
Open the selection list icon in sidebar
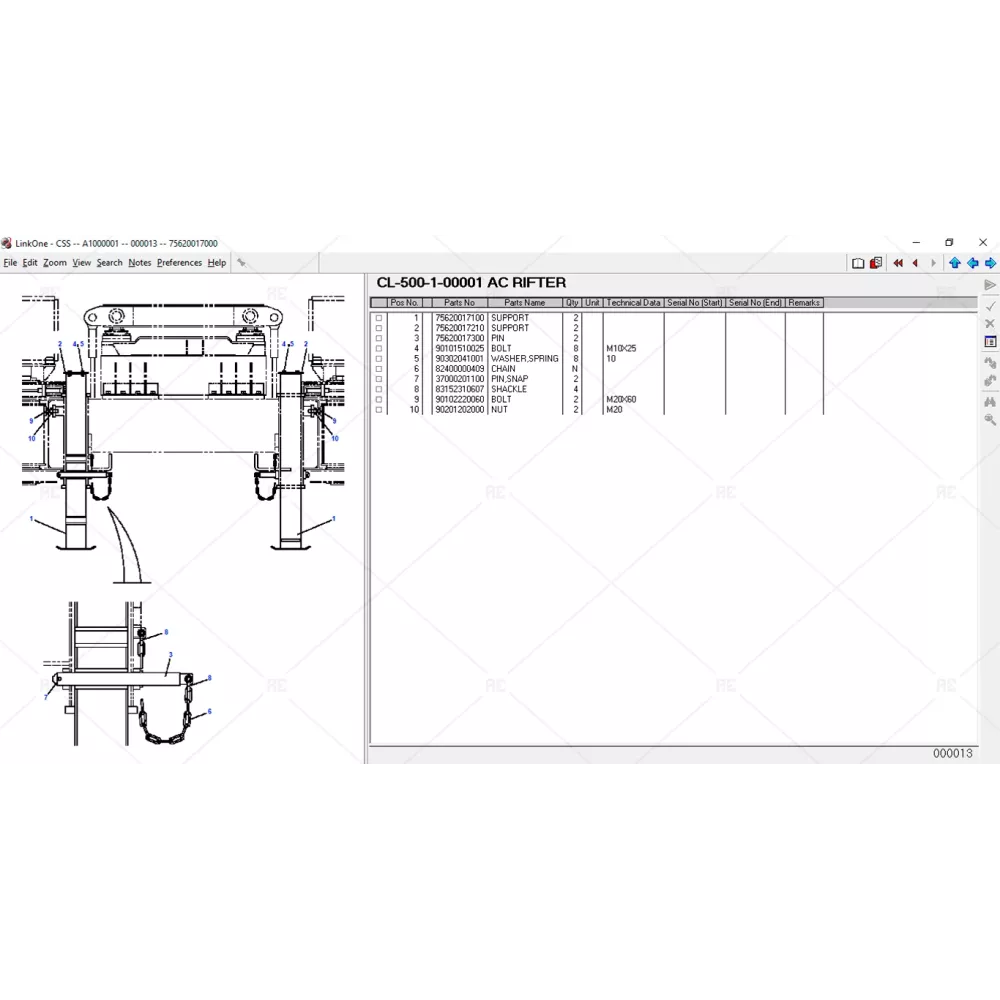point(990,342)
